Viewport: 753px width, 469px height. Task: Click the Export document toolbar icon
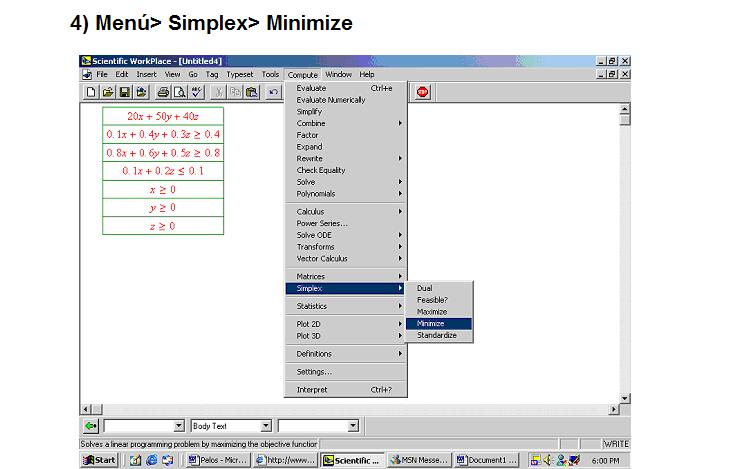[141, 92]
